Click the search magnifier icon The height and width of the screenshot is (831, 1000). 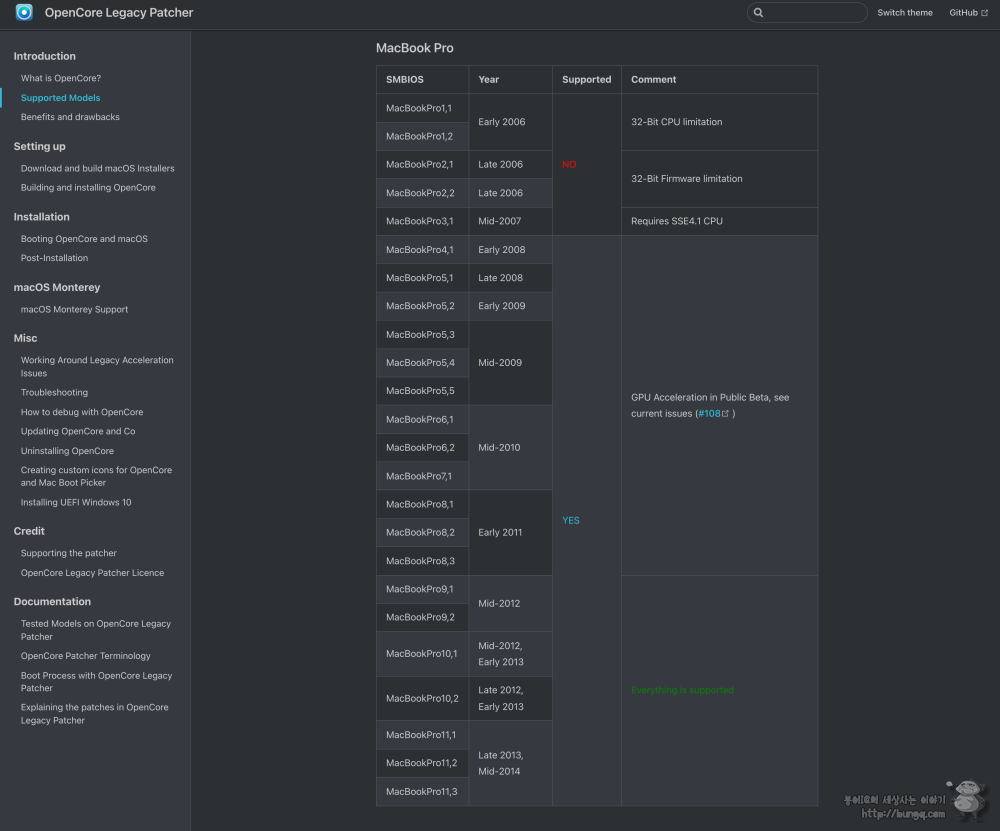(758, 12)
